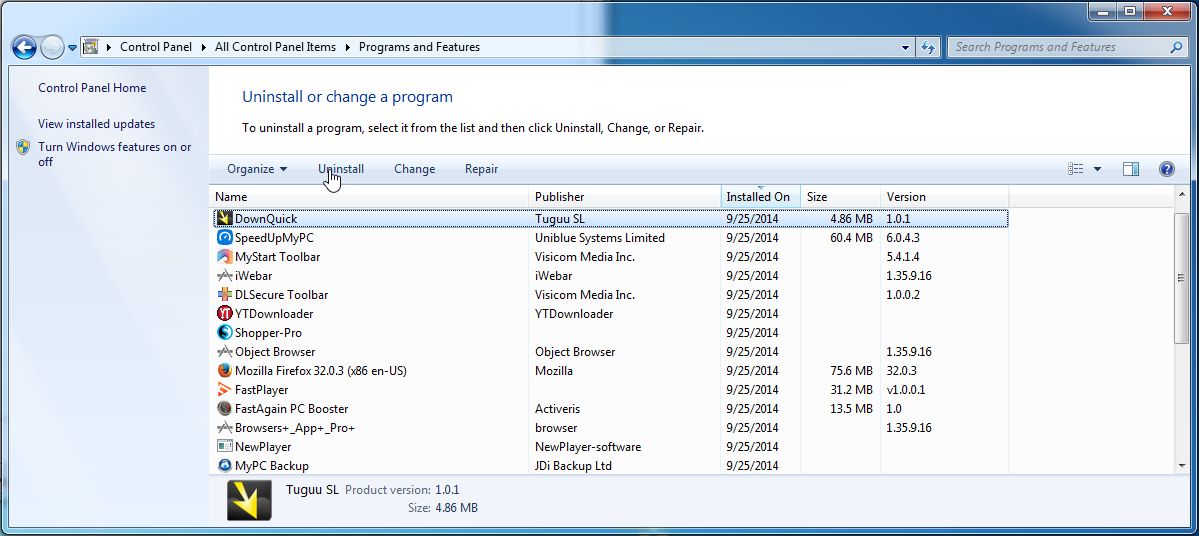Image resolution: width=1199 pixels, height=536 pixels.
Task: Open the address bar history dropdown
Action: [x=906, y=47]
